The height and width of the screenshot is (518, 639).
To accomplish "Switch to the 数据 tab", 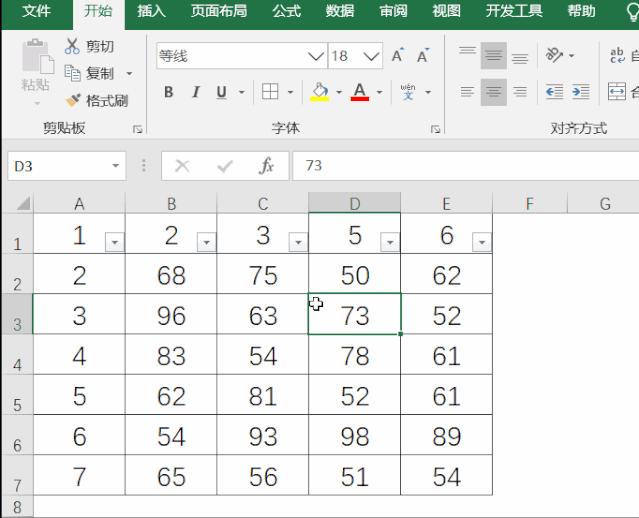I will (339, 11).
